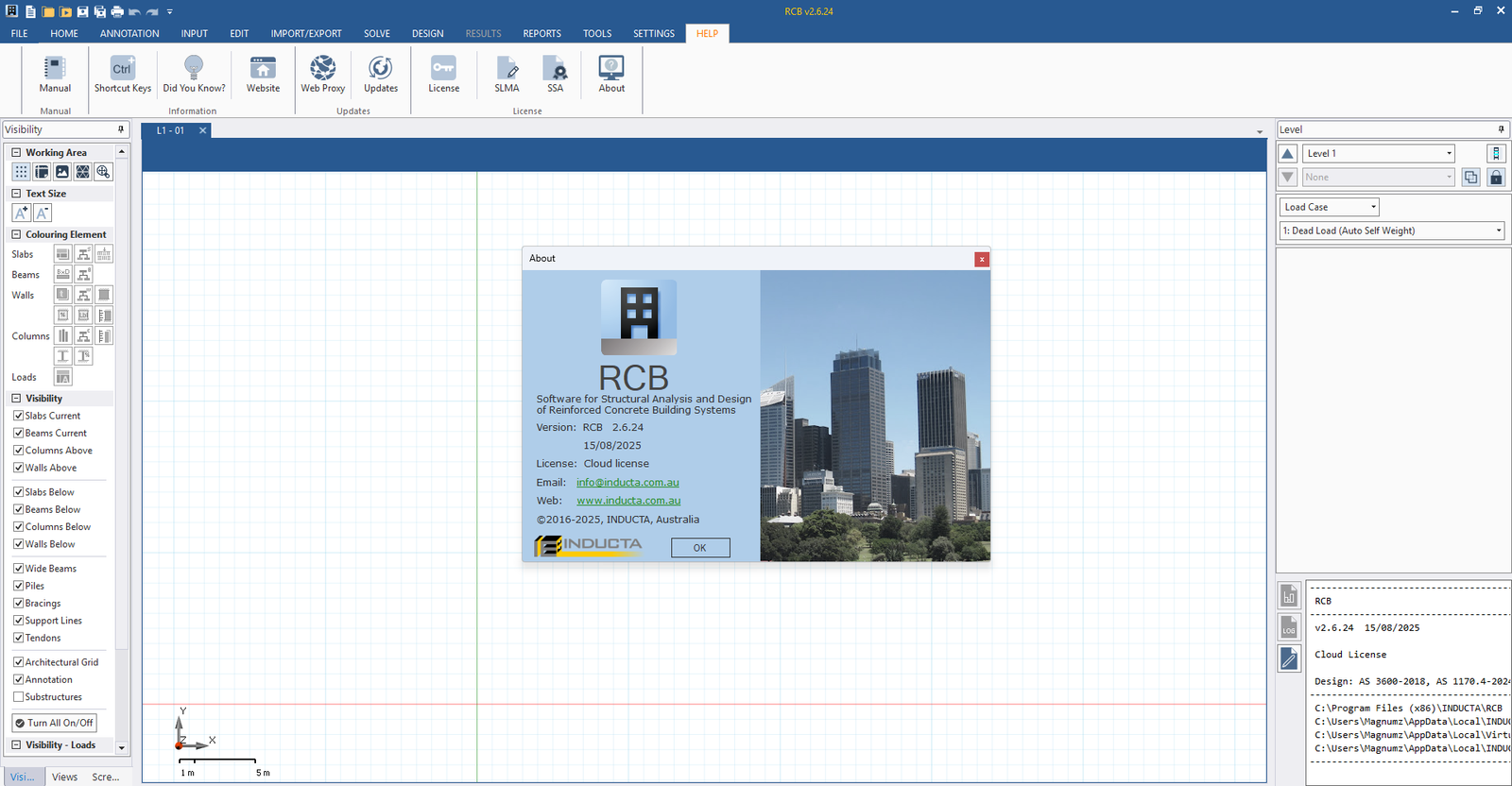Open the Manual from Help ribbon
The height and width of the screenshot is (786, 1512).
pos(55,75)
